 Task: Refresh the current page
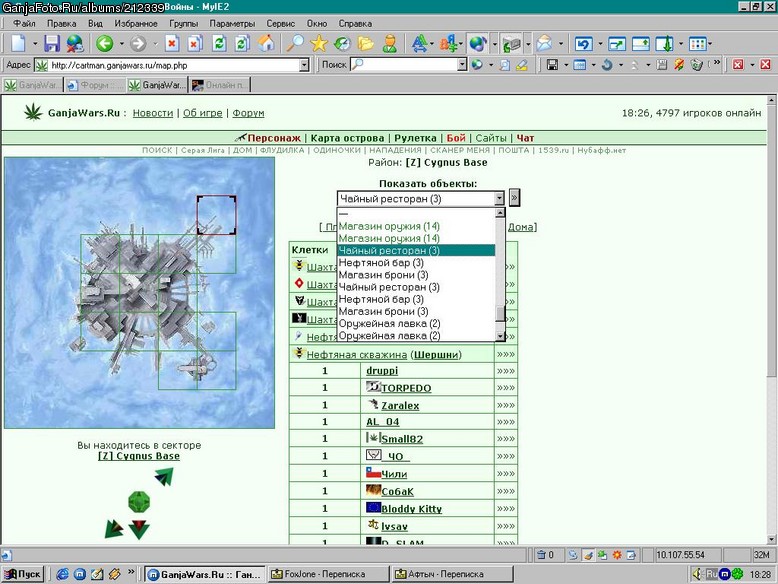pos(219,44)
